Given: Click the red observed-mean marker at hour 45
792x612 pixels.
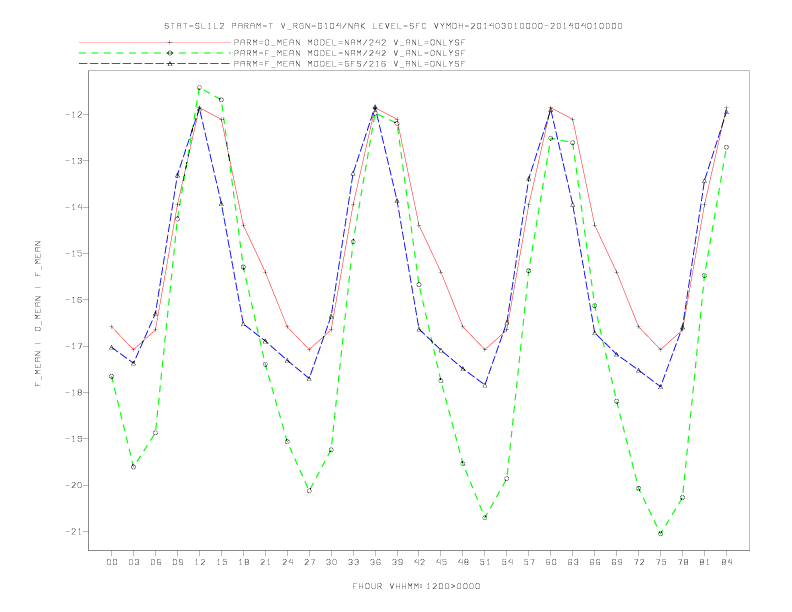Looking at the screenshot, I should coord(441,272).
